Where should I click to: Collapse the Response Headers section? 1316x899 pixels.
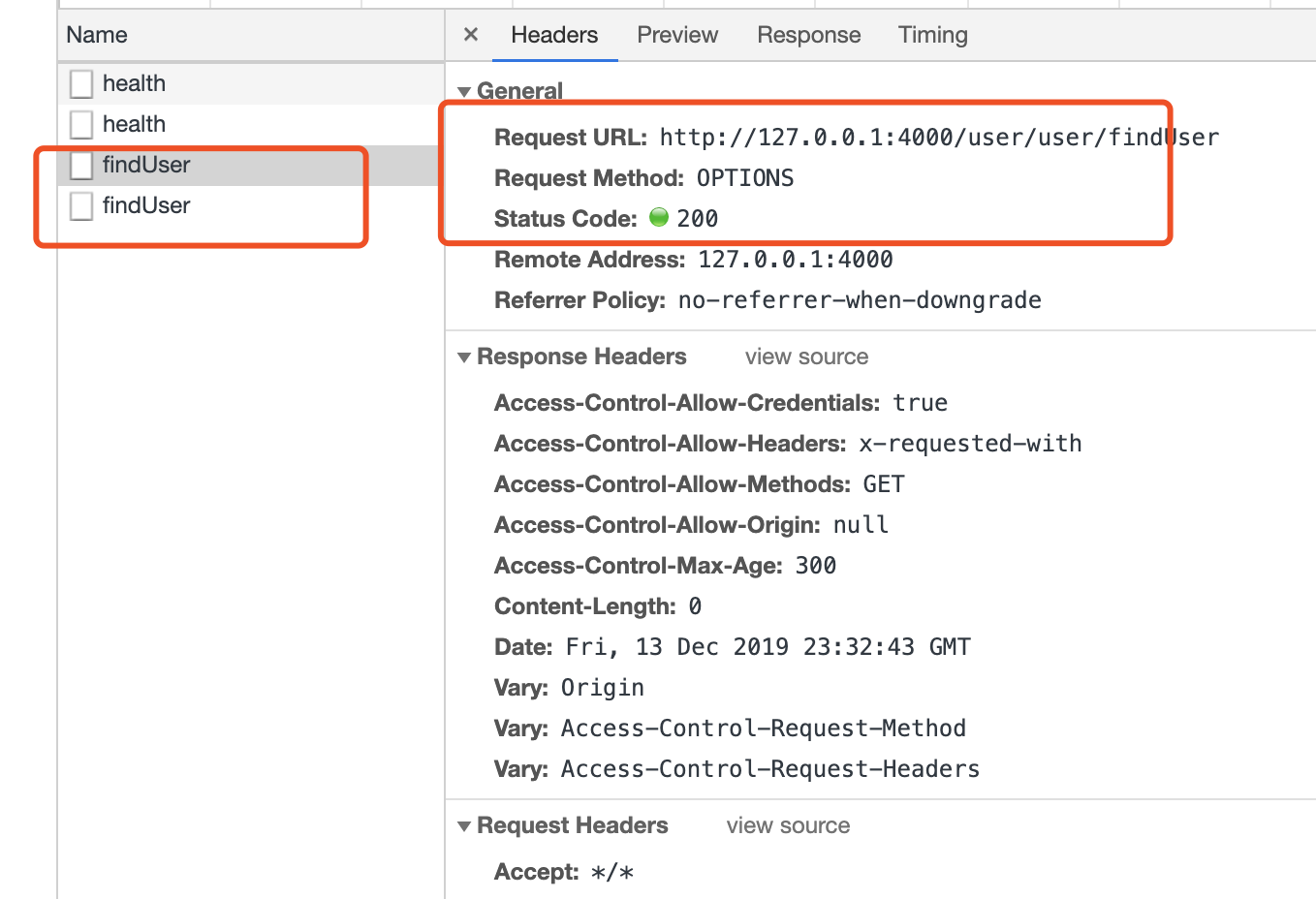464,357
